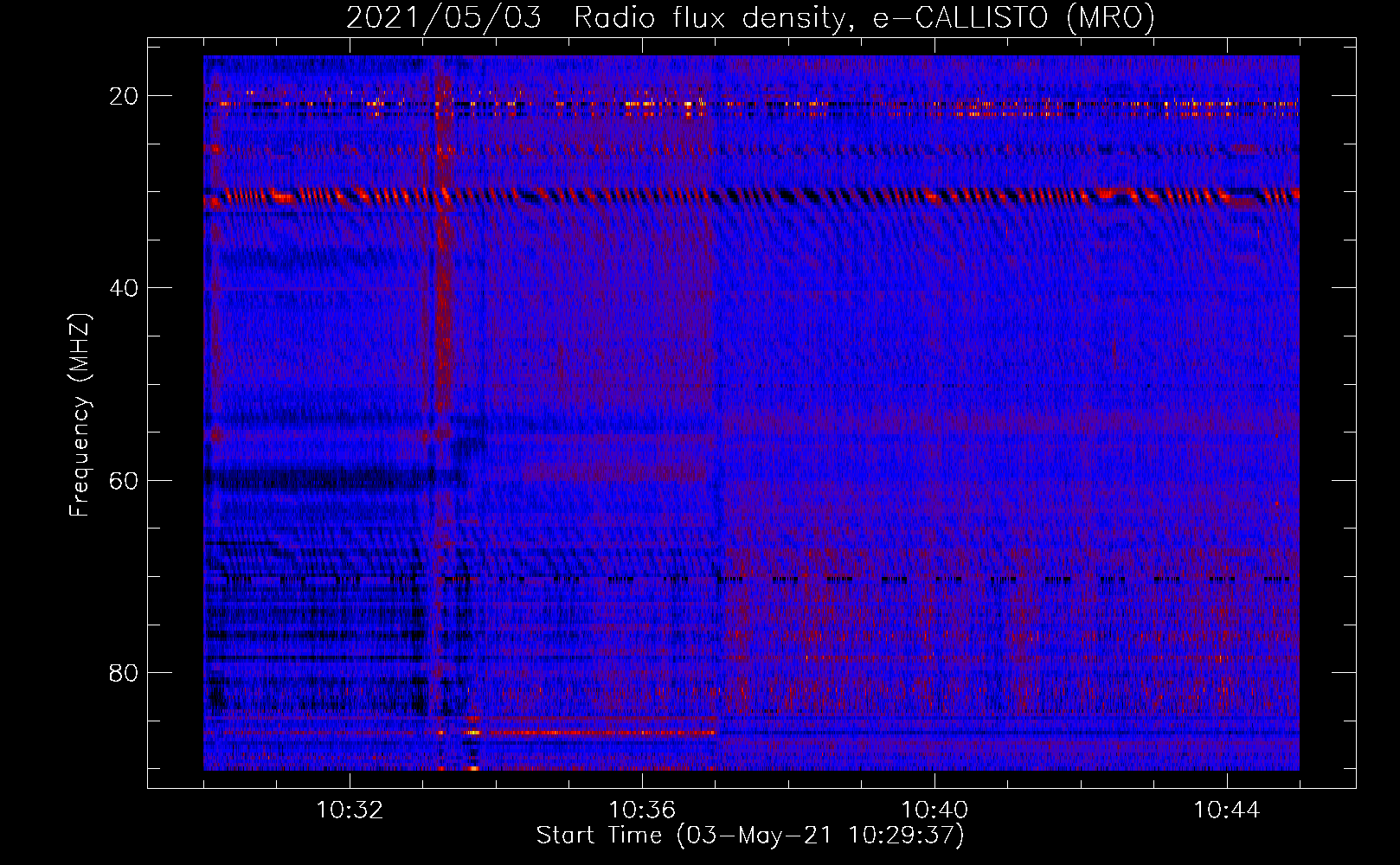Image resolution: width=1400 pixels, height=865 pixels.
Task: Click the 40 MHz frequency tick label
Action: (124, 288)
